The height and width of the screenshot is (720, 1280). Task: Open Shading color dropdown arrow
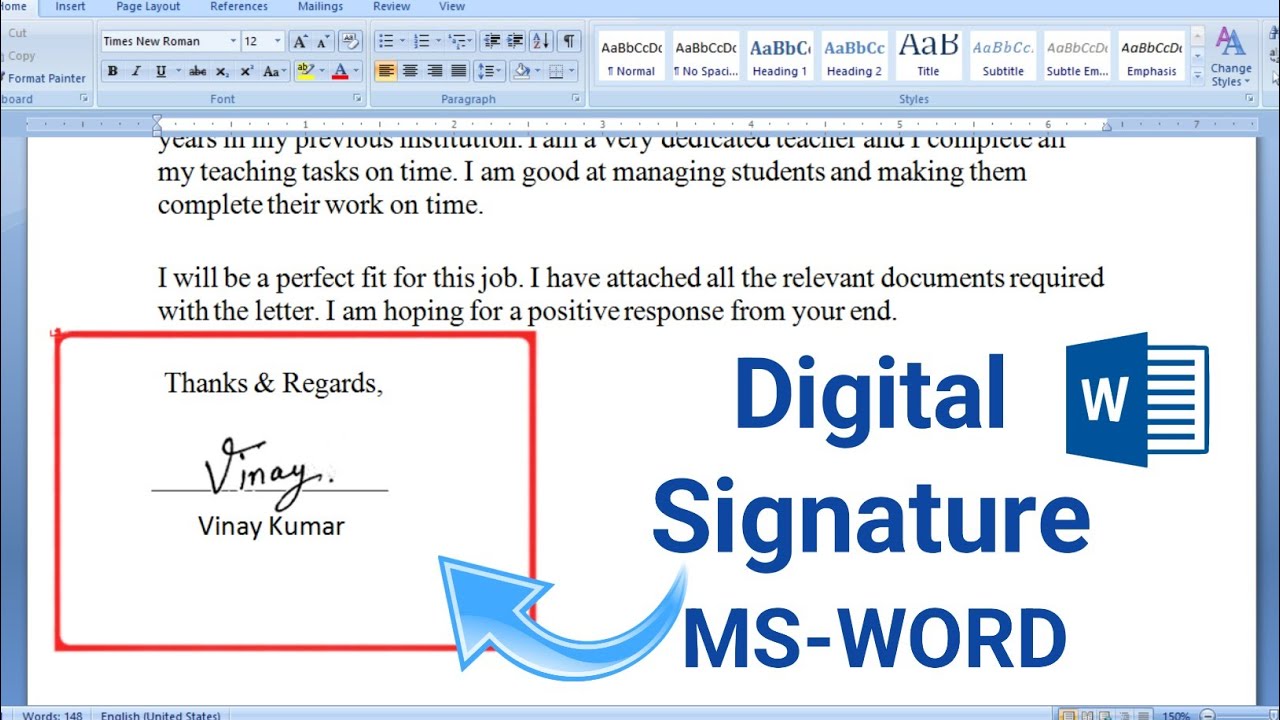(536, 71)
